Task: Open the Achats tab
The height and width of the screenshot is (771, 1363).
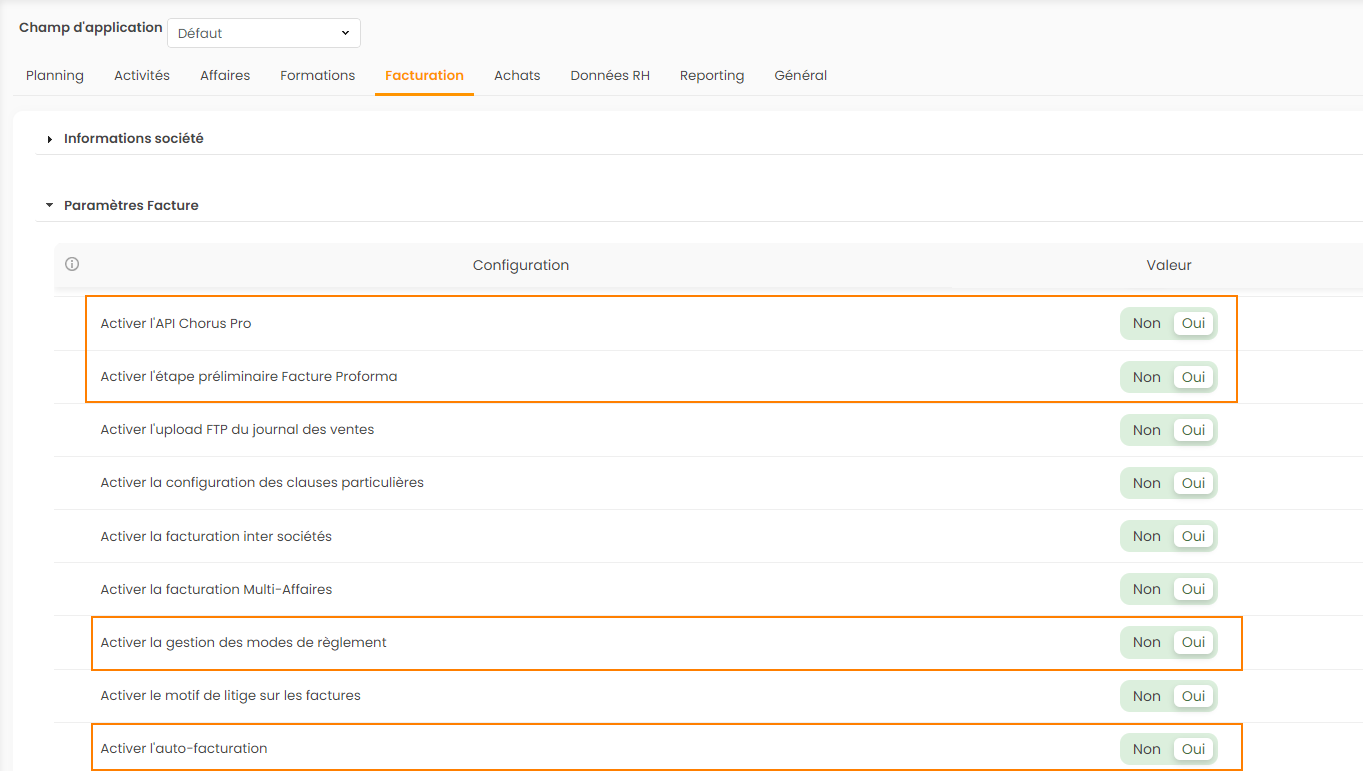Action: [517, 75]
